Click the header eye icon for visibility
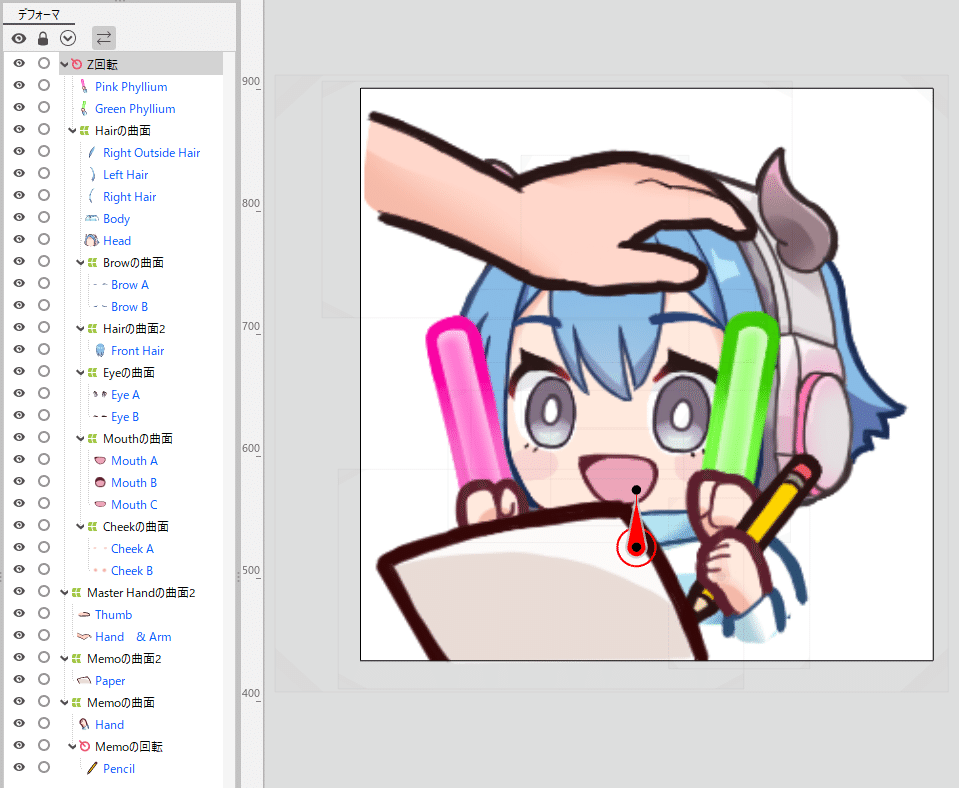This screenshot has width=959, height=788. point(19,39)
